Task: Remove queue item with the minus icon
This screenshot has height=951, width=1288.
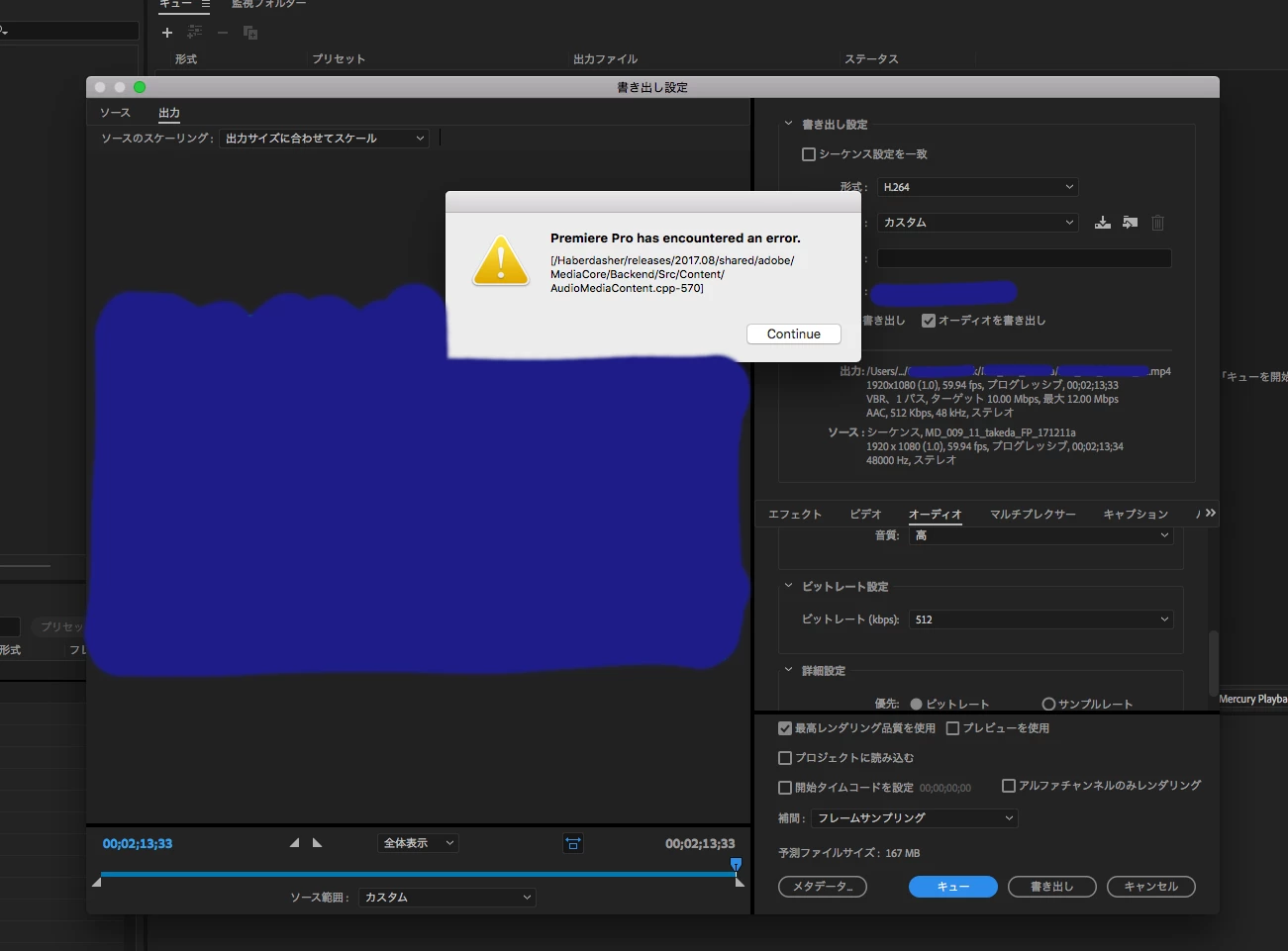Action: pos(223,33)
